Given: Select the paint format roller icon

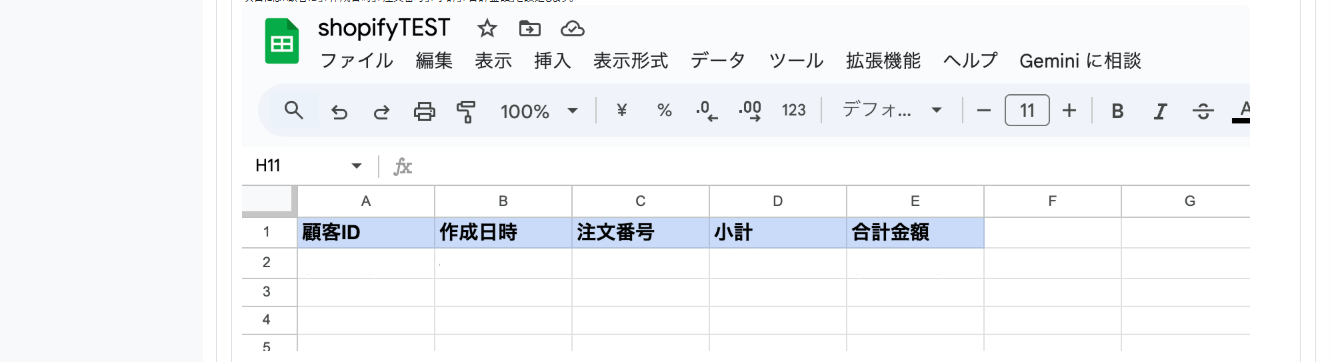Looking at the screenshot, I should [x=466, y=111].
